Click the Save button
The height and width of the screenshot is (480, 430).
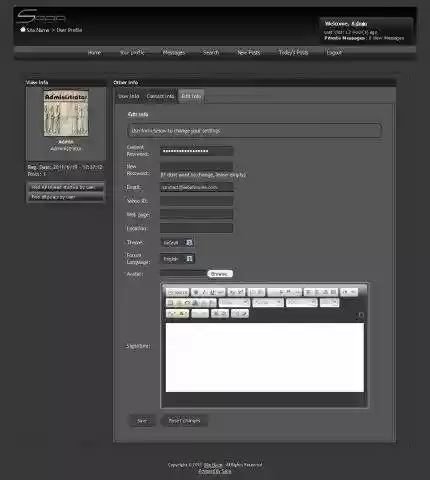click(x=142, y=421)
